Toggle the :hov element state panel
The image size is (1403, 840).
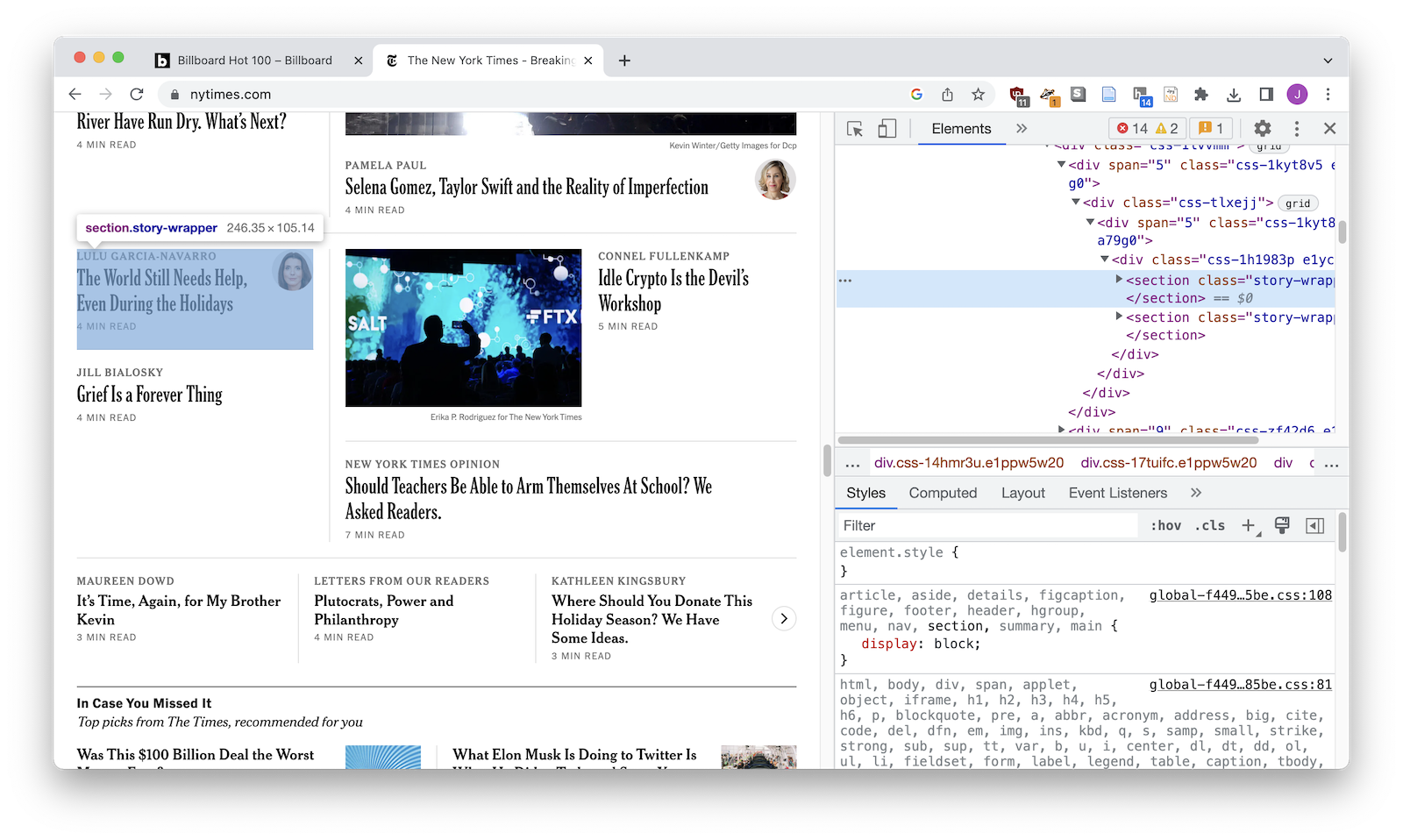click(1165, 525)
